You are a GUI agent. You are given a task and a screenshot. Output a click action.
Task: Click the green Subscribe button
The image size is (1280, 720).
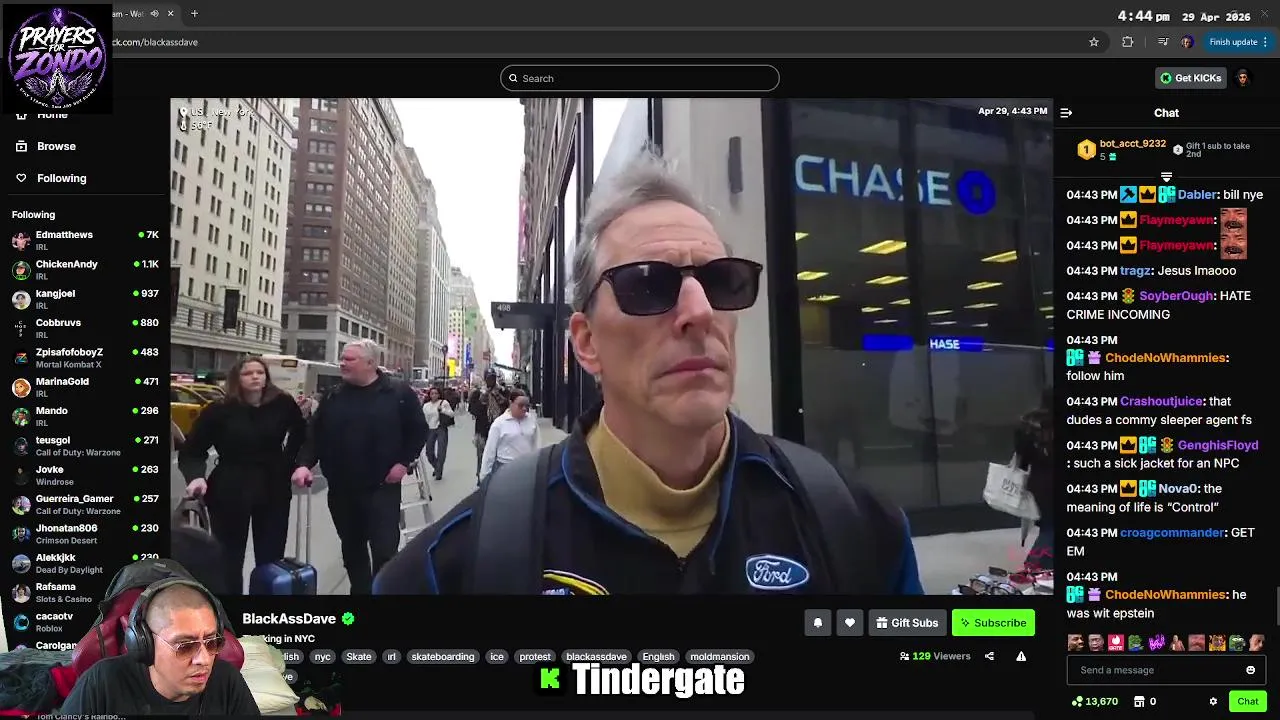tap(993, 623)
